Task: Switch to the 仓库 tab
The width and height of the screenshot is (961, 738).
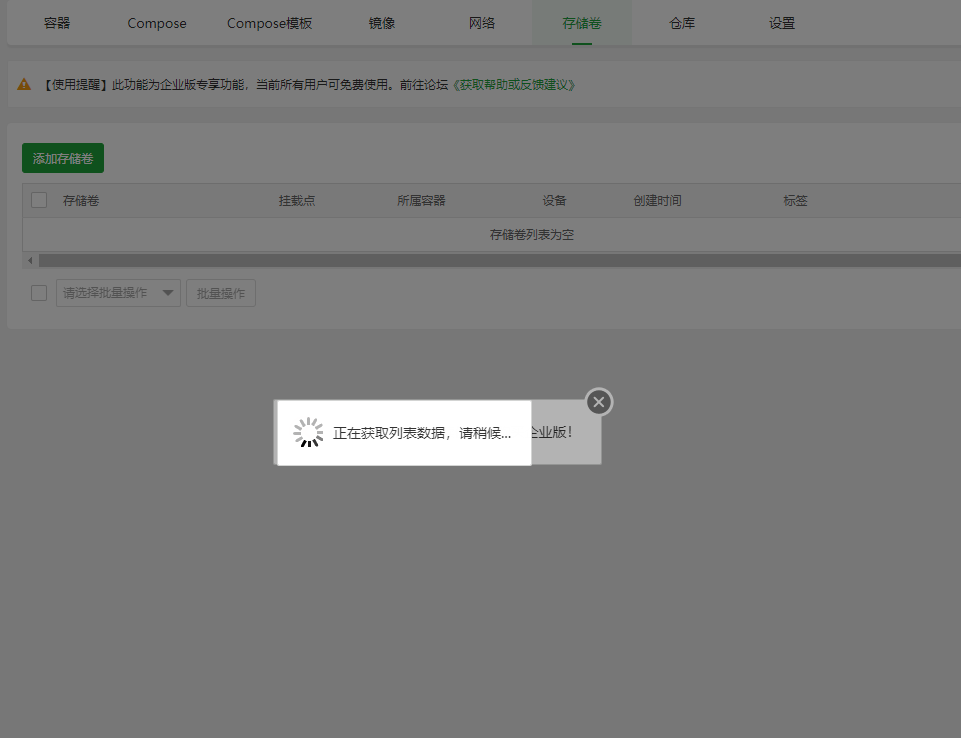Action: 681,22
